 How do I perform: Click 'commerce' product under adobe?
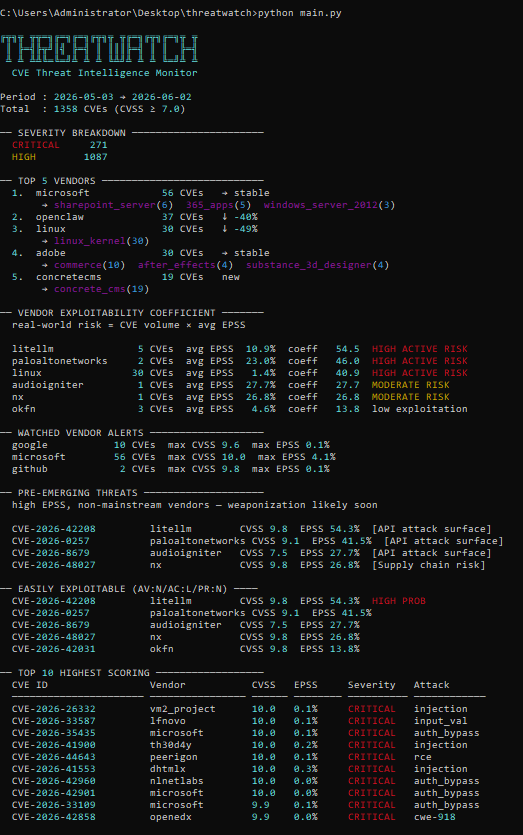78,265
